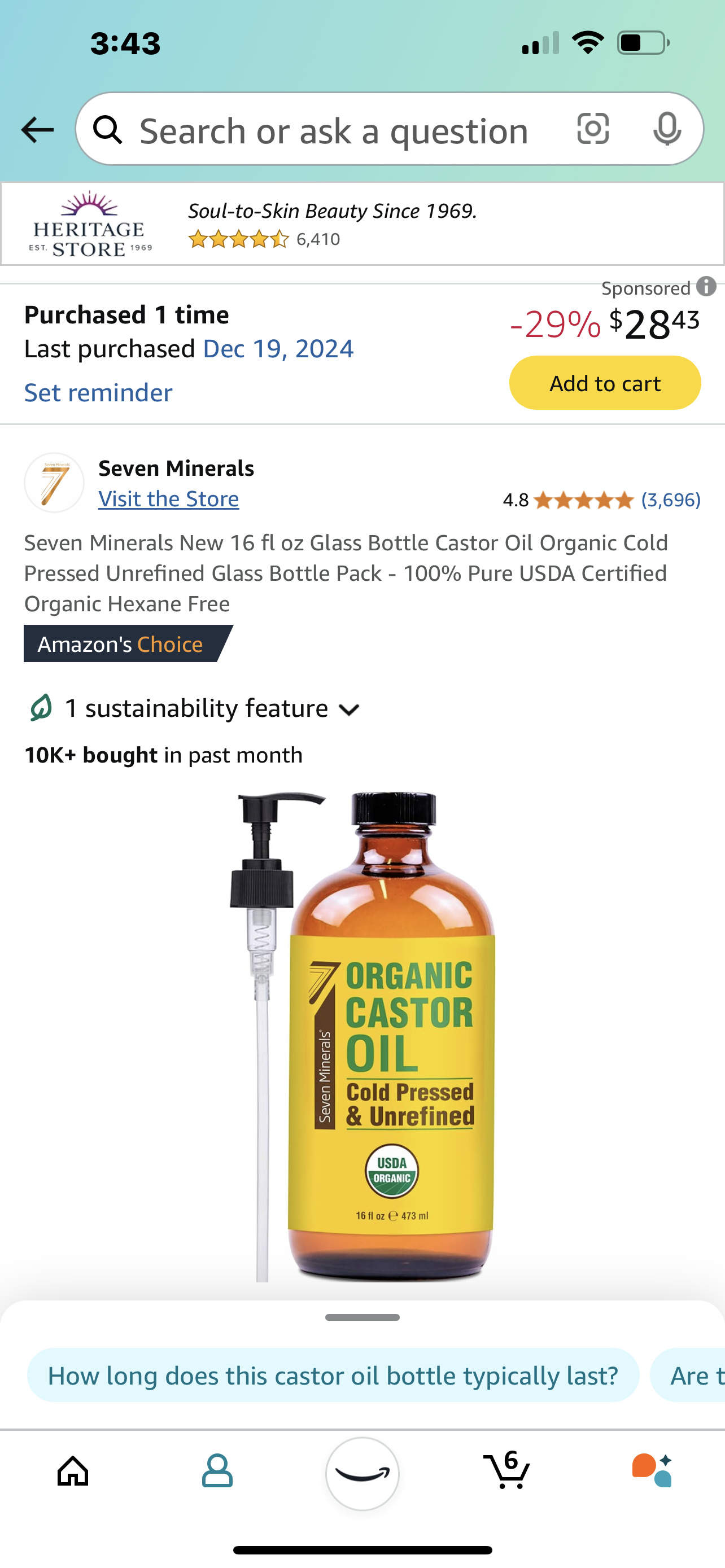Image resolution: width=725 pixels, height=1568 pixels.
Task: Ask how long castor oil bottle lasts
Action: [333, 1375]
